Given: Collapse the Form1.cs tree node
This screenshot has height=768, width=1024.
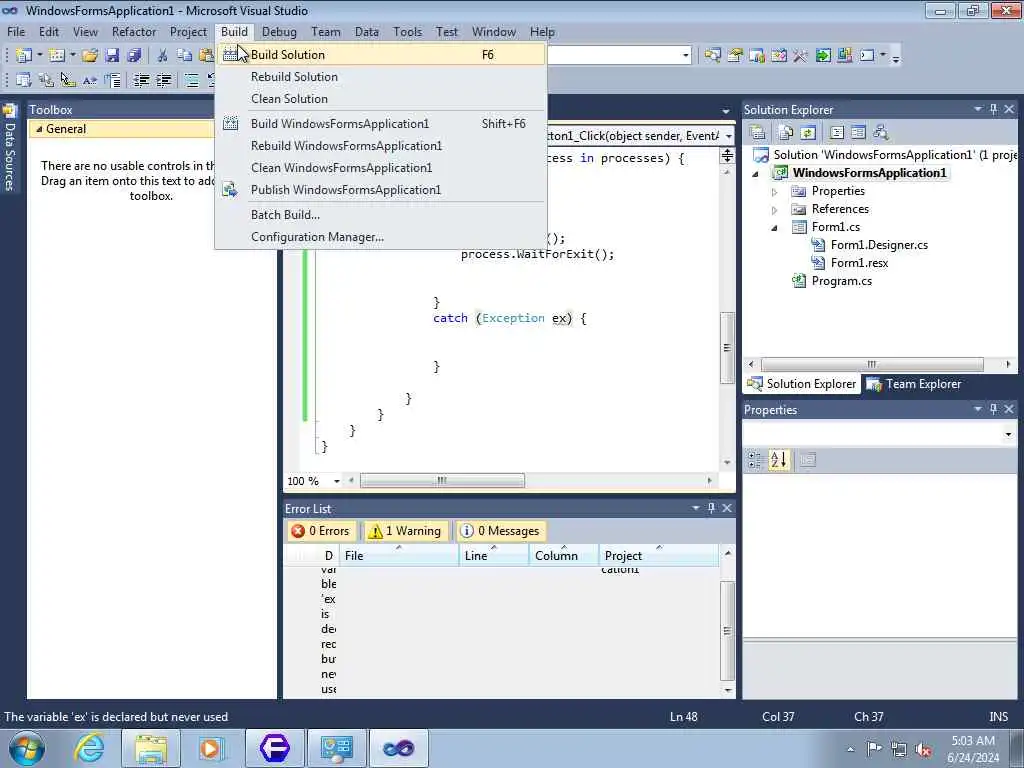Looking at the screenshot, I should [x=775, y=228].
